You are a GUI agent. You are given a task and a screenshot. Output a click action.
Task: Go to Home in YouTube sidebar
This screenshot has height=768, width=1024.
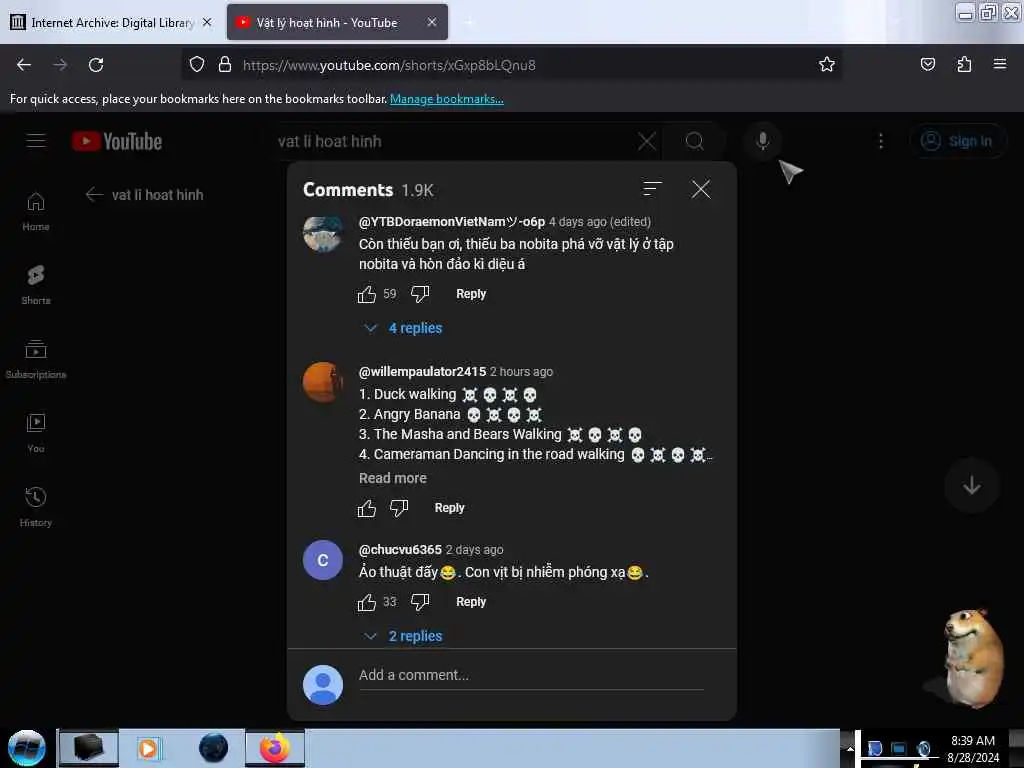[x=35, y=211]
